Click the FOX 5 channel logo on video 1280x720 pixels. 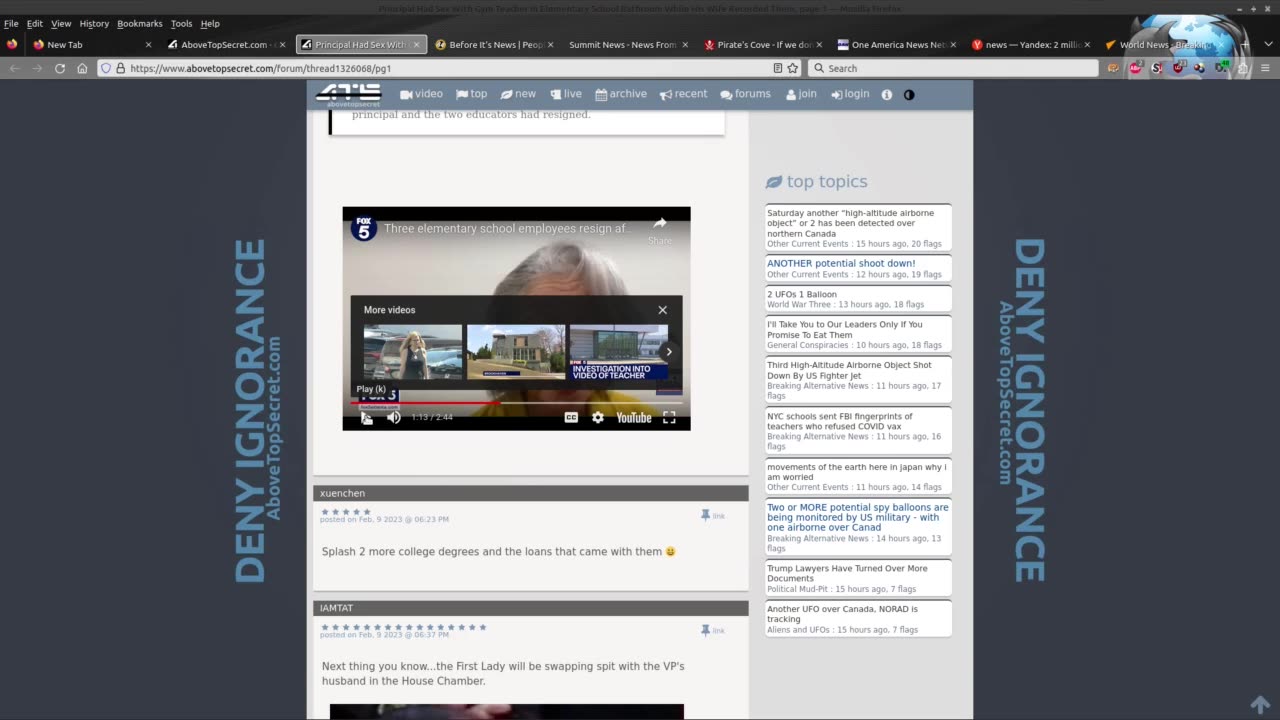[x=364, y=228]
